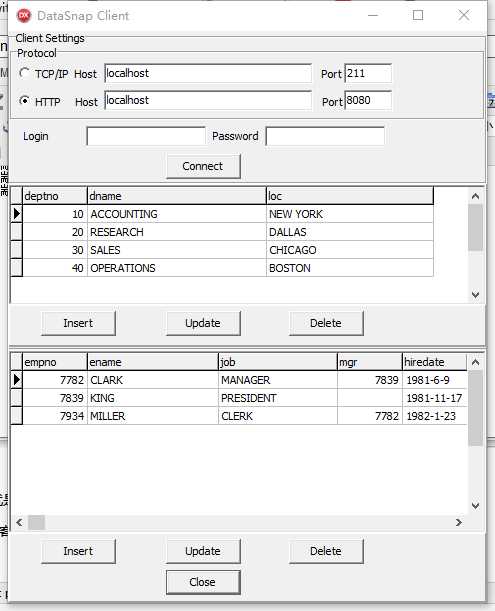Click the BOSTON location cell
Screen dimensions: 495x611
point(350,268)
